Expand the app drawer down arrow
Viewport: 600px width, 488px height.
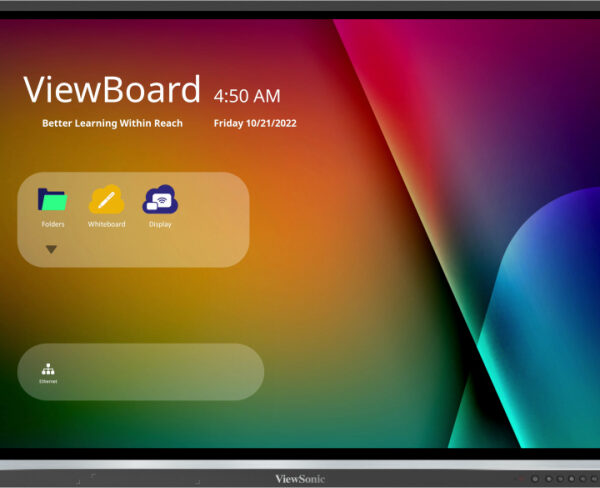(51, 250)
